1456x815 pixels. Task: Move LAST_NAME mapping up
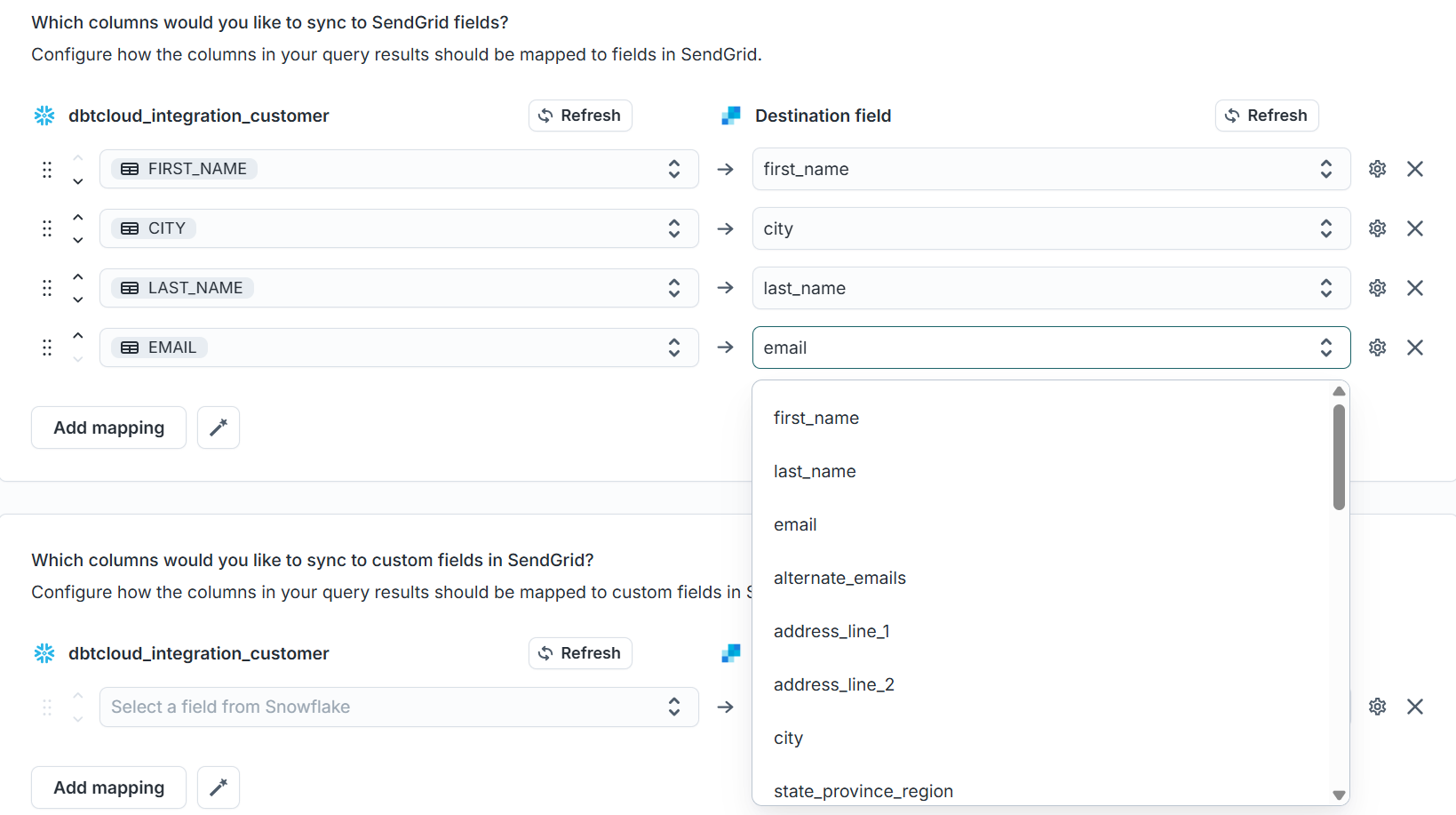(x=78, y=276)
